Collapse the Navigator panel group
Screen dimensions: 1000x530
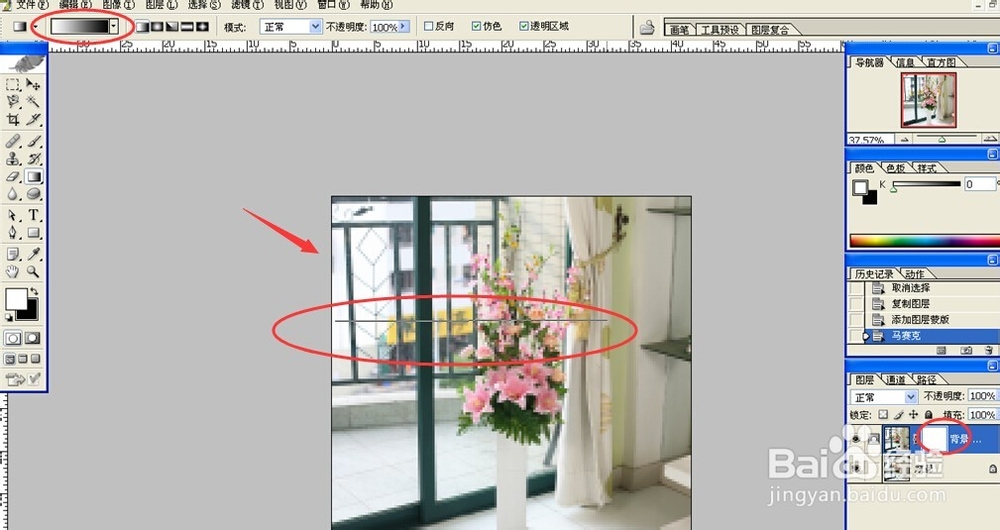992,48
